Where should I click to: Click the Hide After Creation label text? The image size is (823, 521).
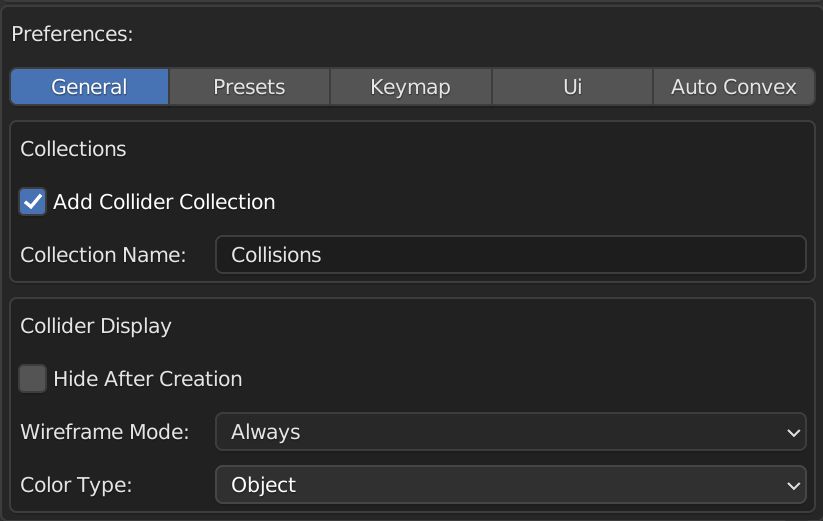point(147,379)
